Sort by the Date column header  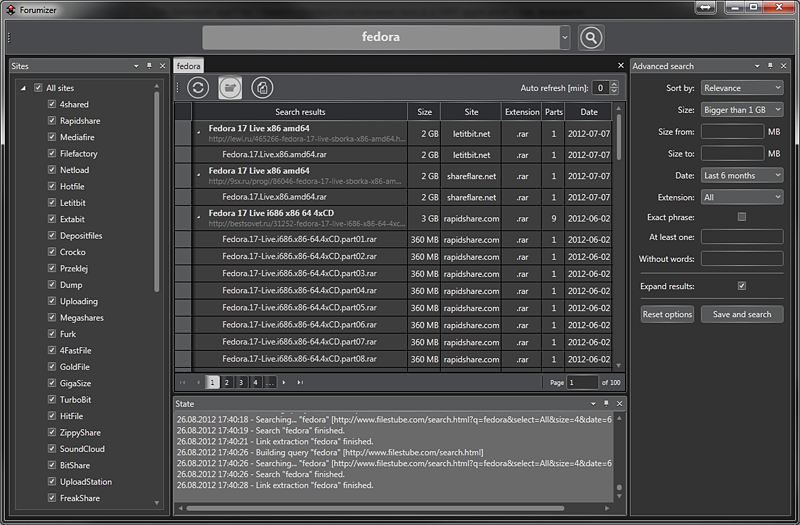point(589,112)
